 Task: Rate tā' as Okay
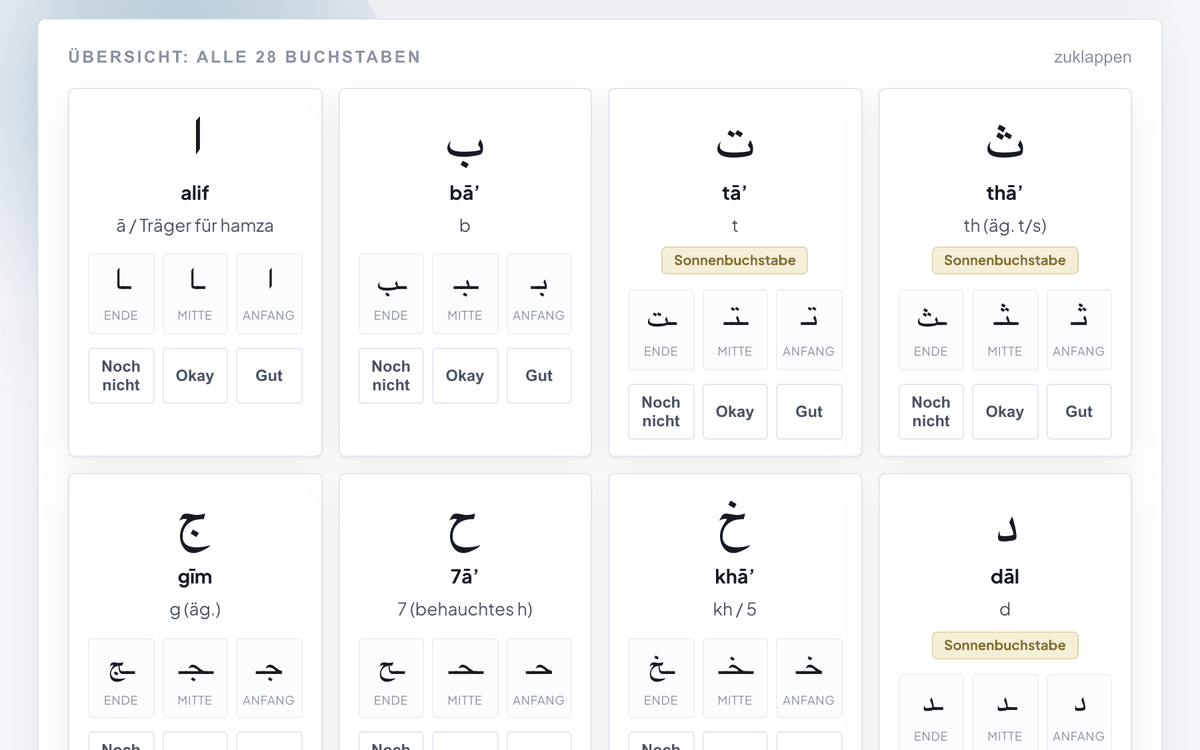click(x=735, y=412)
